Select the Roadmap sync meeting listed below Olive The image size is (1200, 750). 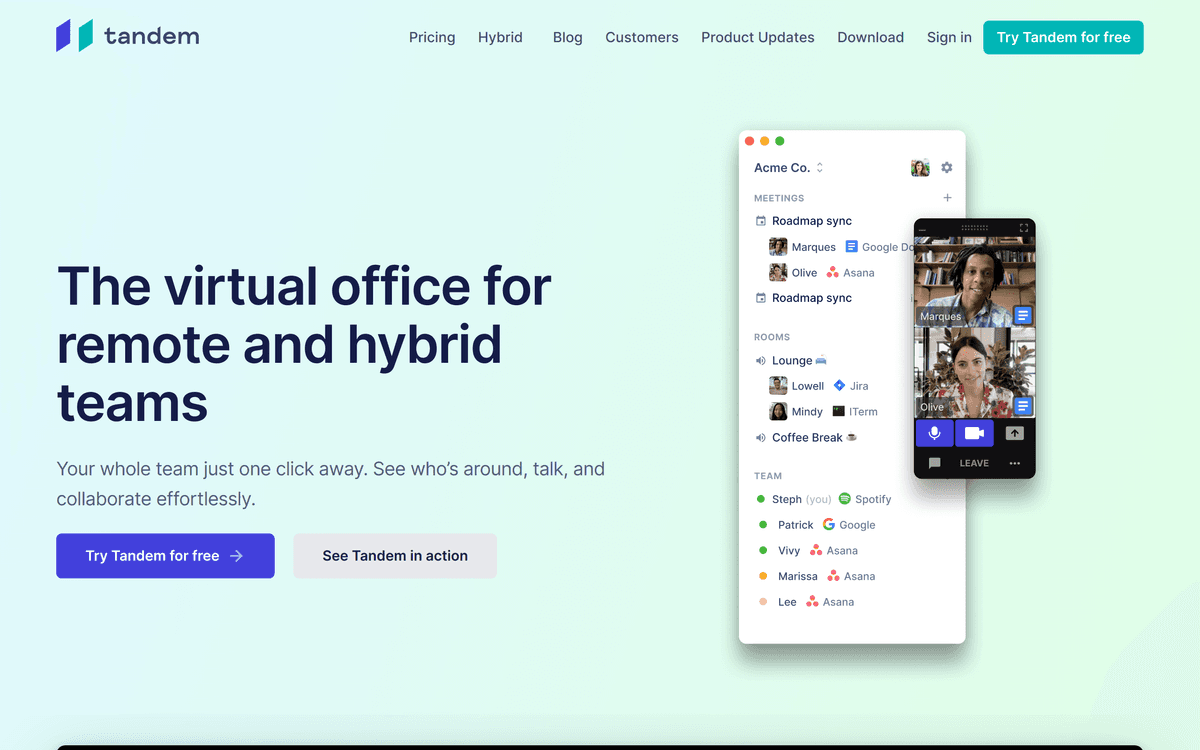[812, 298]
